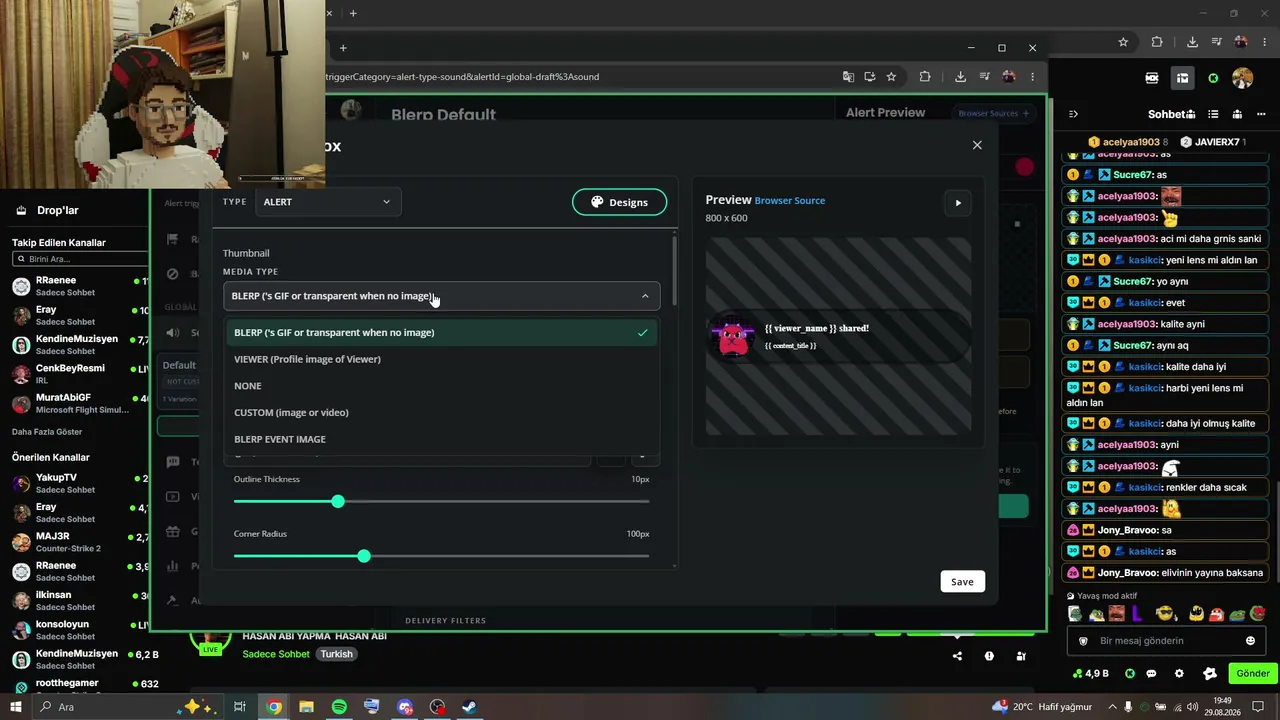Open Chrome menu in popup browser window
The width and height of the screenshot is (1280, 720).
pos(1033,77)
